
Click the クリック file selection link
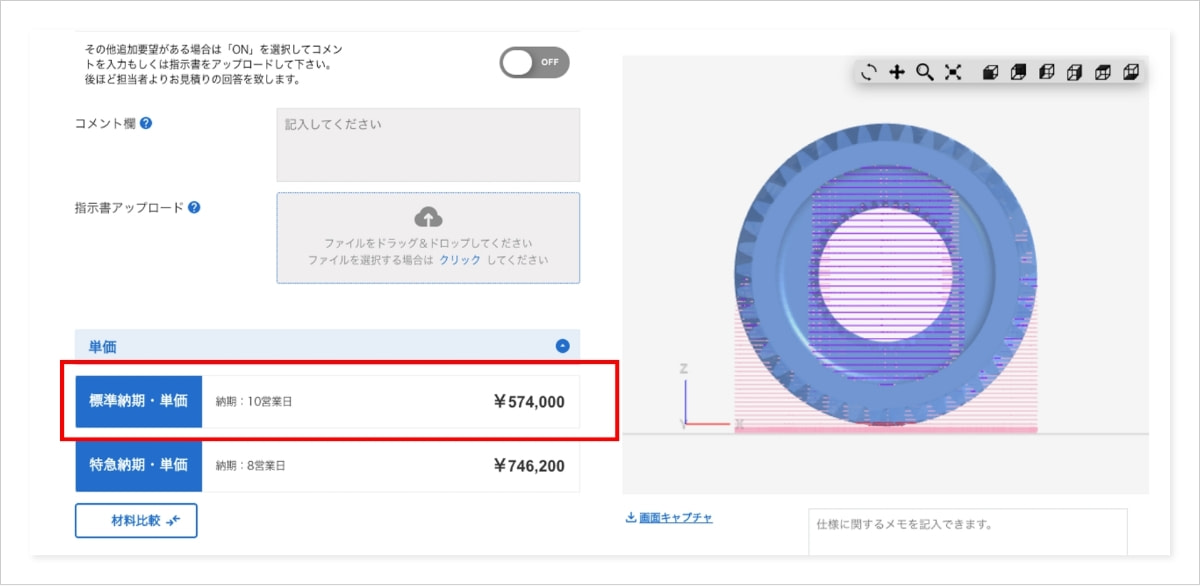[460, 260]
